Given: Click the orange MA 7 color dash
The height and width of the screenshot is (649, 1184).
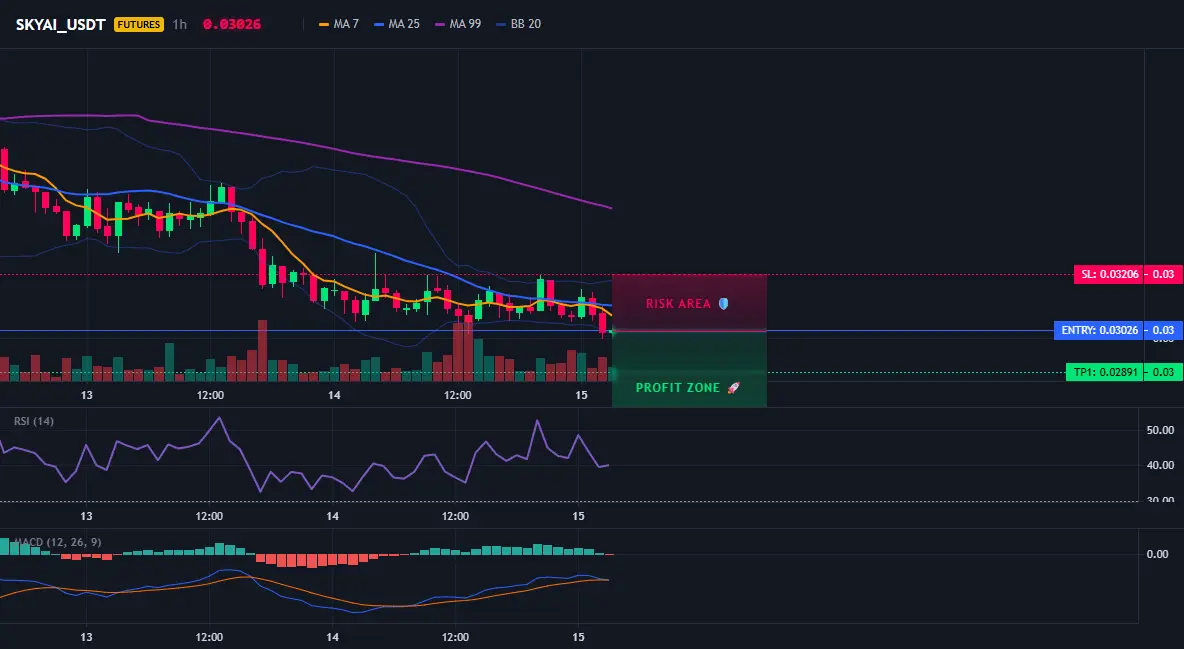Looking at the screenshot, I should tap(324, 24).
